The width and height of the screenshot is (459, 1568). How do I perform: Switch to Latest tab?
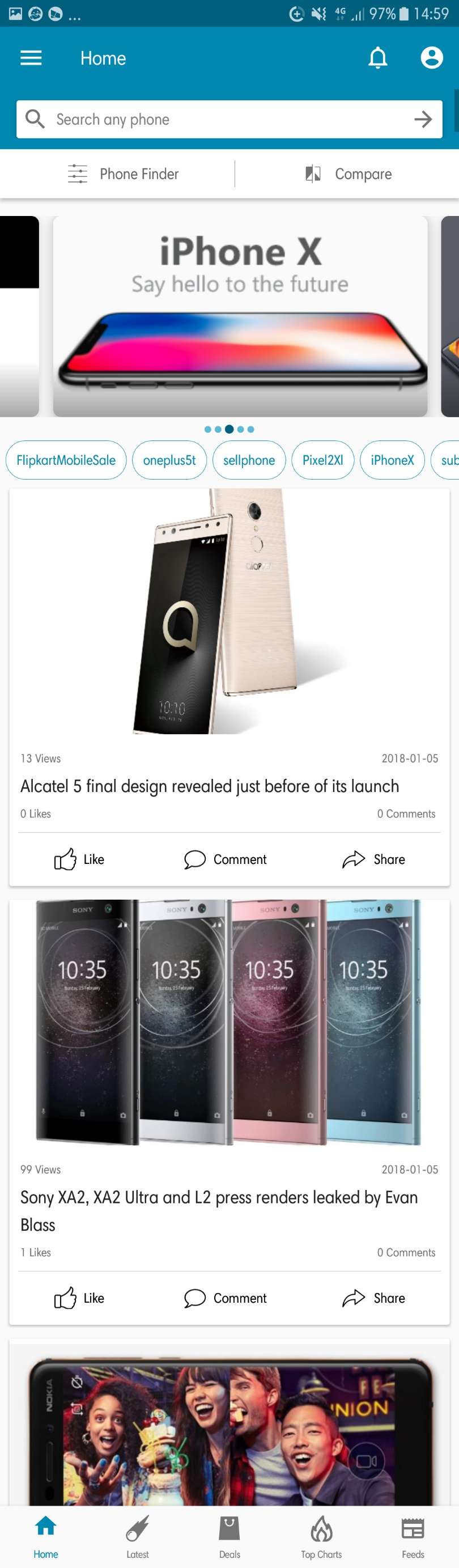click(138, 1537)
